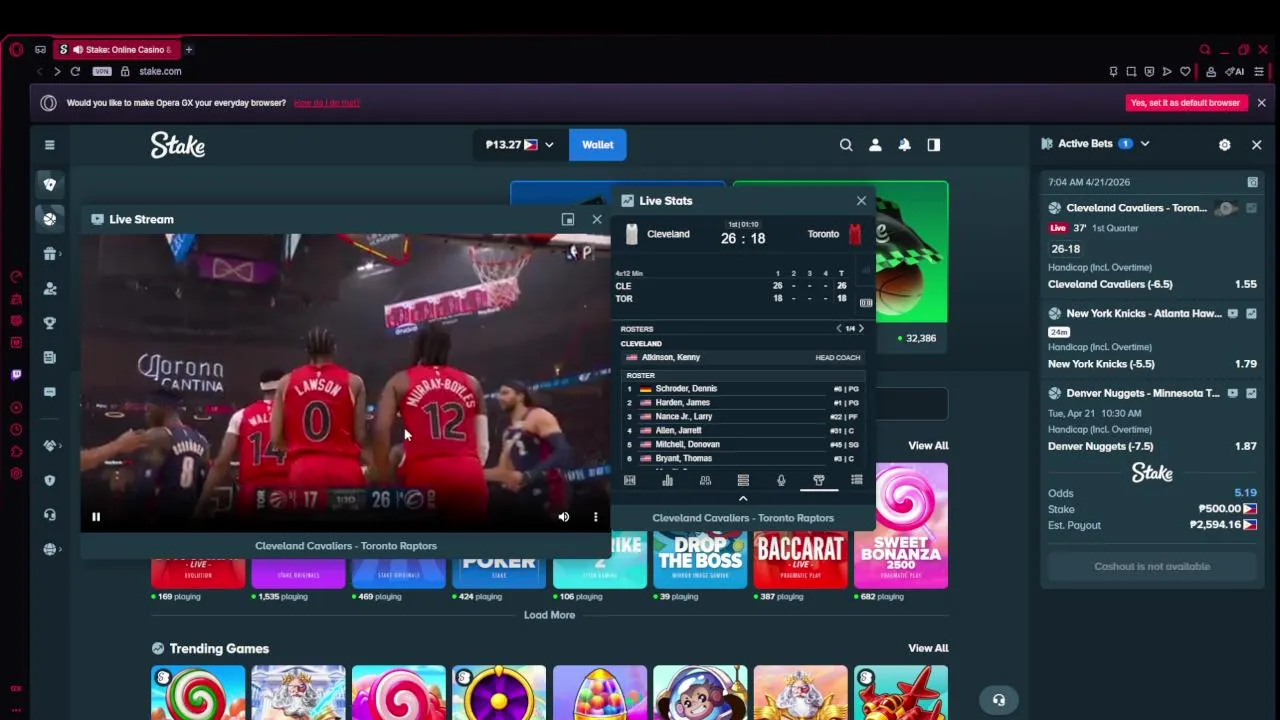Dismiss the Opera GX default browser banner
1280x720 pixels.
[1261, 103]
